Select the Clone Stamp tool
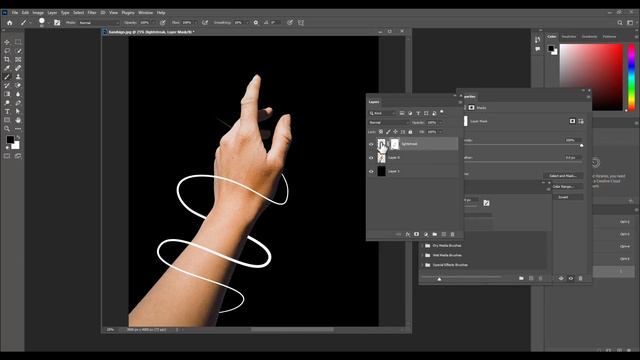 tap(18, 77)
